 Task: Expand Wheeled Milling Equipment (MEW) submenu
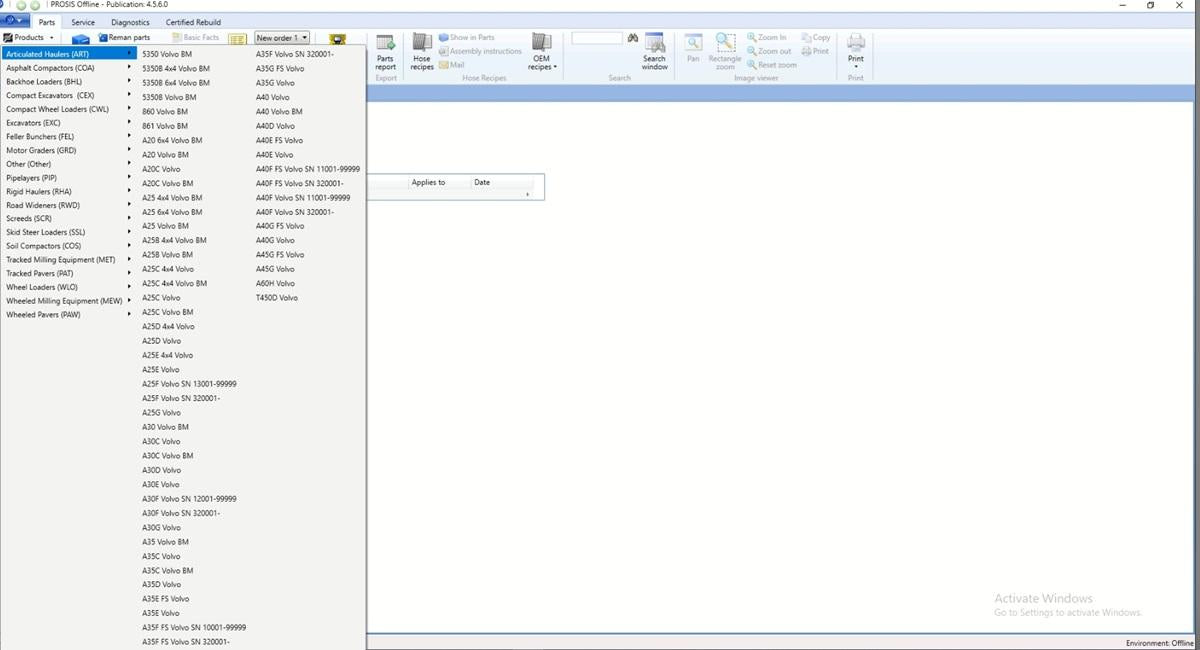coord(68,301)
